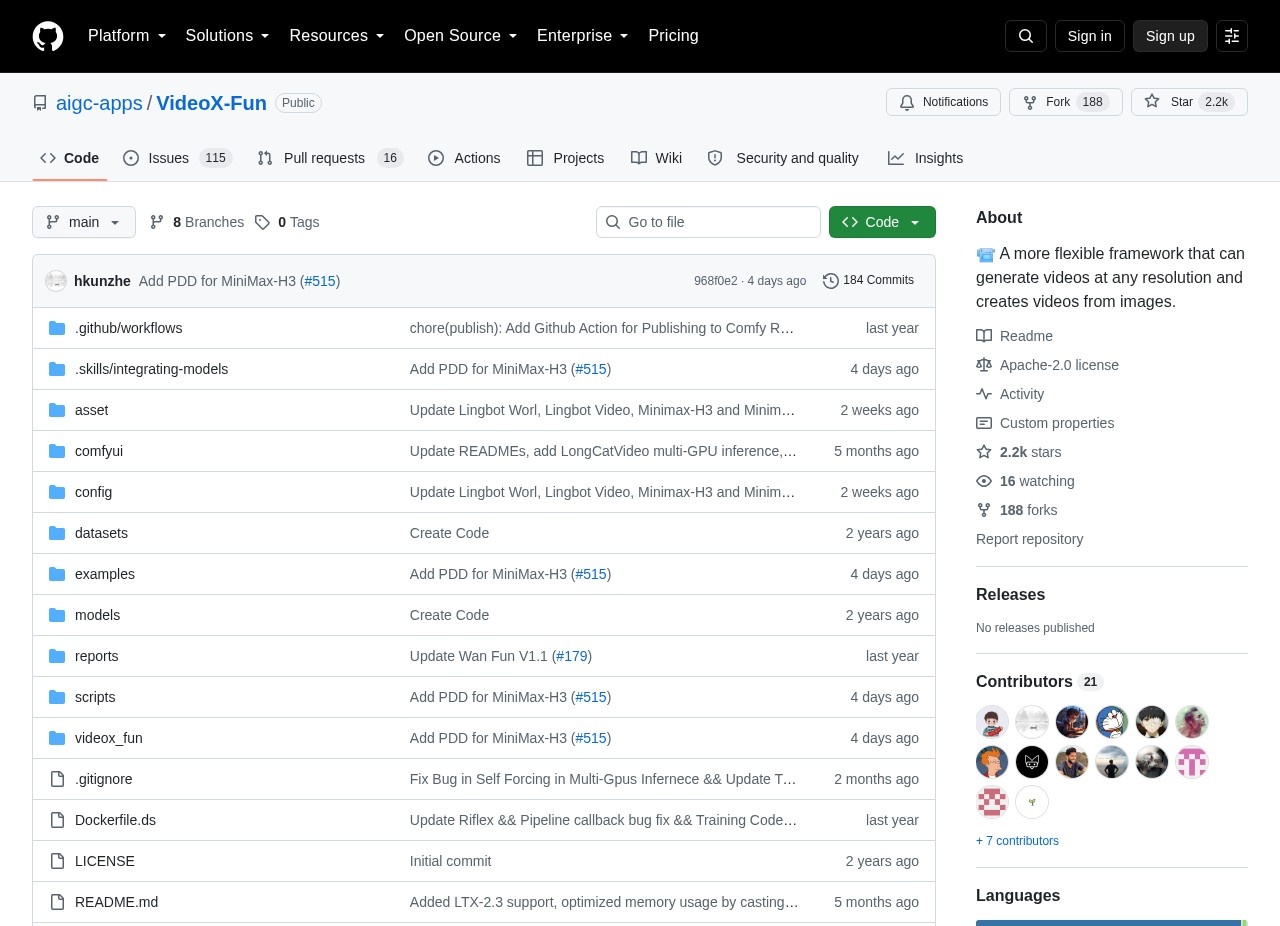Click hkunzhe's avatar in the commit bar

coord(56,281)
